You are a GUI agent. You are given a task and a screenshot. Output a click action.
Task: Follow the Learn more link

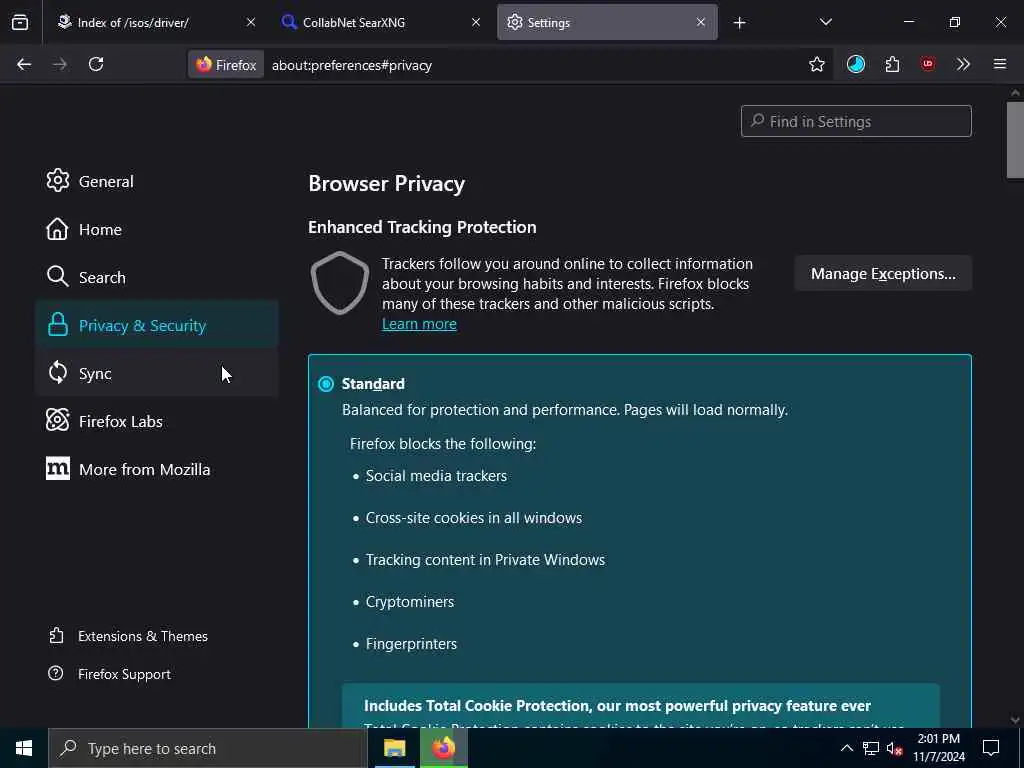tap(419, 324)
